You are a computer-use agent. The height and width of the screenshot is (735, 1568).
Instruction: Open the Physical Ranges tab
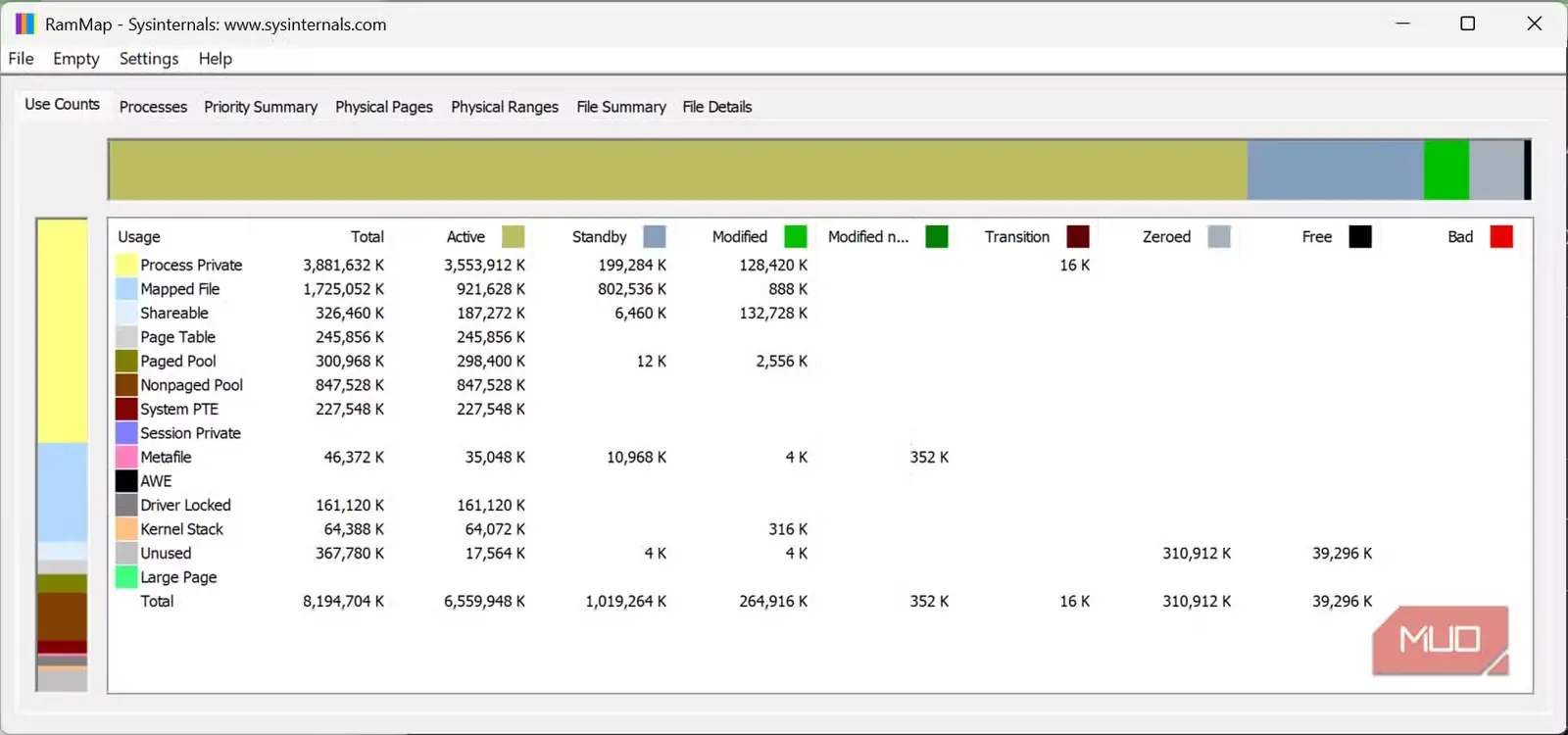(505, 107)
